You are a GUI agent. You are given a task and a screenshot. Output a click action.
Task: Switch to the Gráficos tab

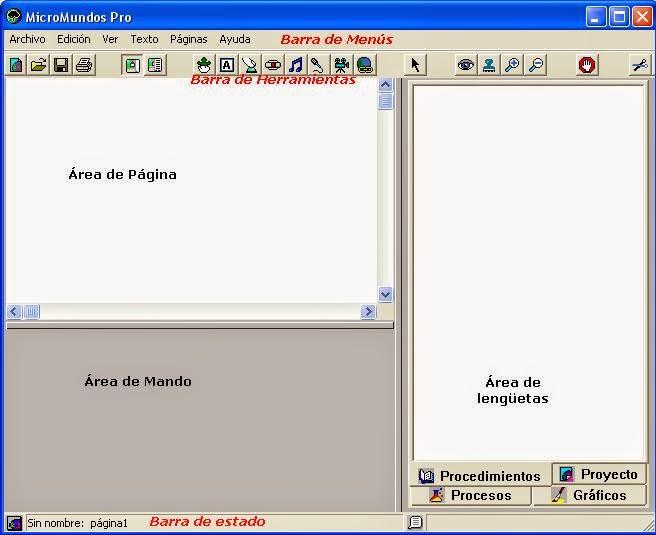click(x=589, y=495)
